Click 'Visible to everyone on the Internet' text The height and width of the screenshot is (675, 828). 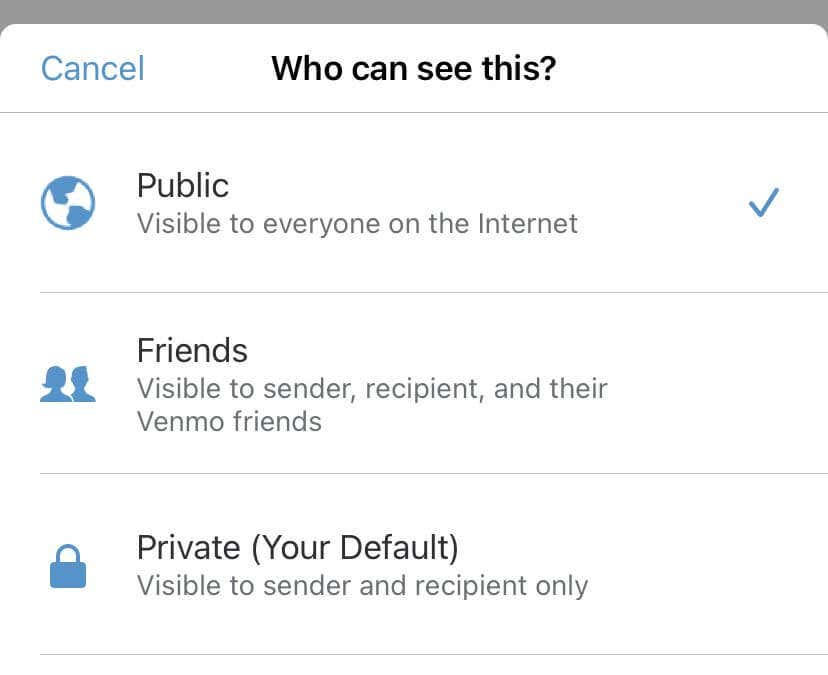pos(357,223)
